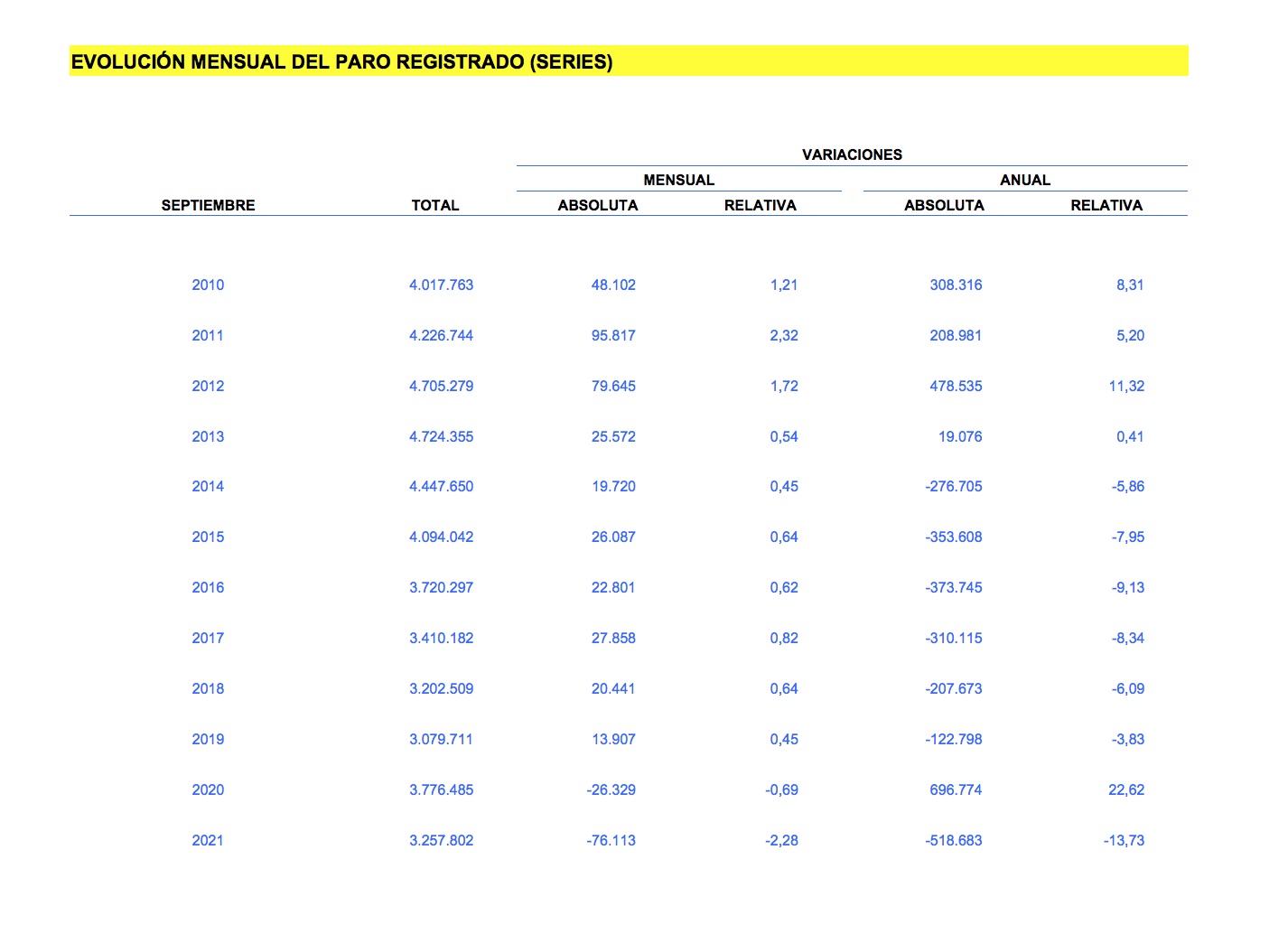Image resolution: width=1288 pixels, height=934 pixels.
Task: Select the annual absolute value -373.745
Action: [953, 587]
